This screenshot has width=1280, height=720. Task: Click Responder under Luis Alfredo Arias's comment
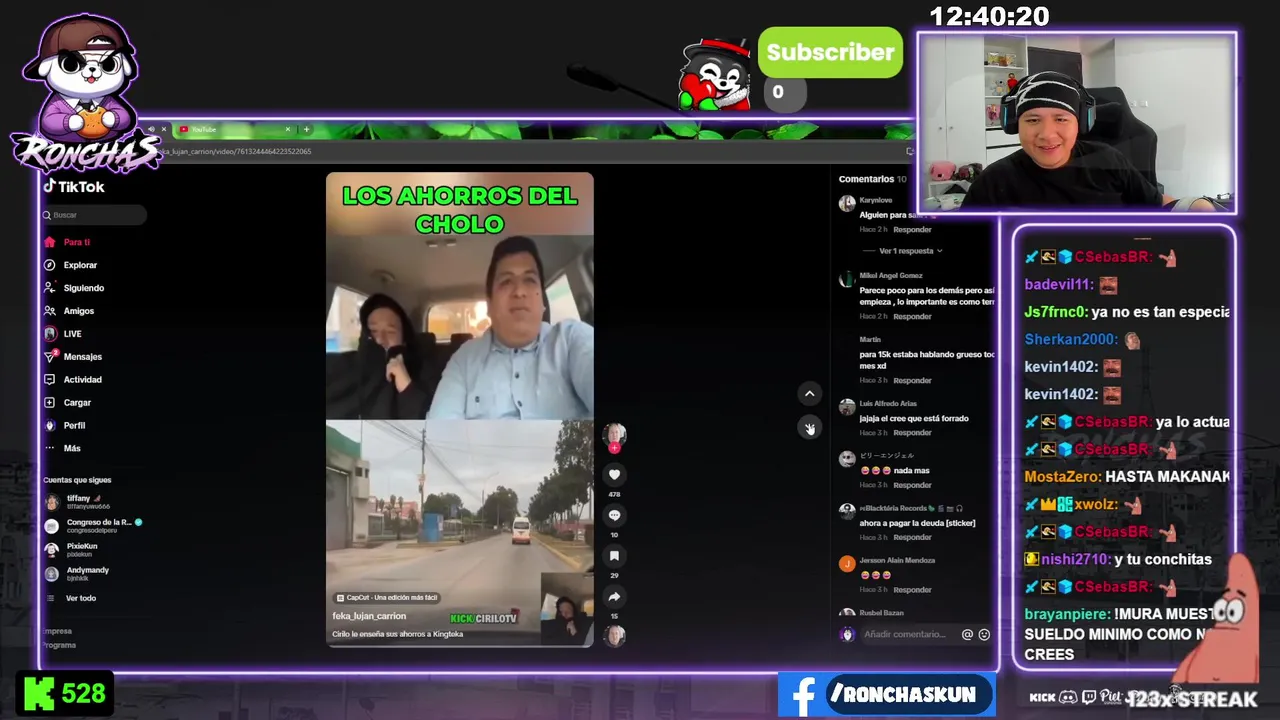pos(912,432)
